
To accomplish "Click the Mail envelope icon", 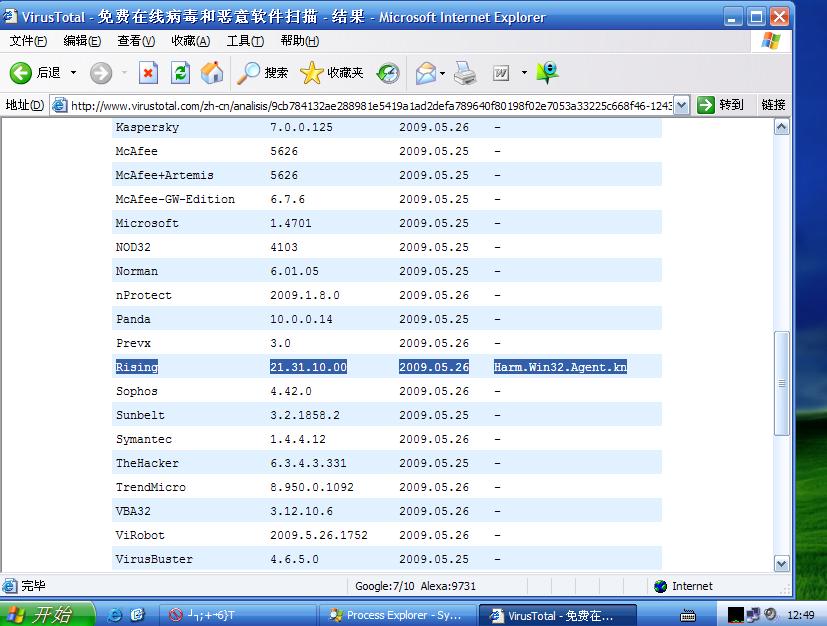I will pos(426,73).
